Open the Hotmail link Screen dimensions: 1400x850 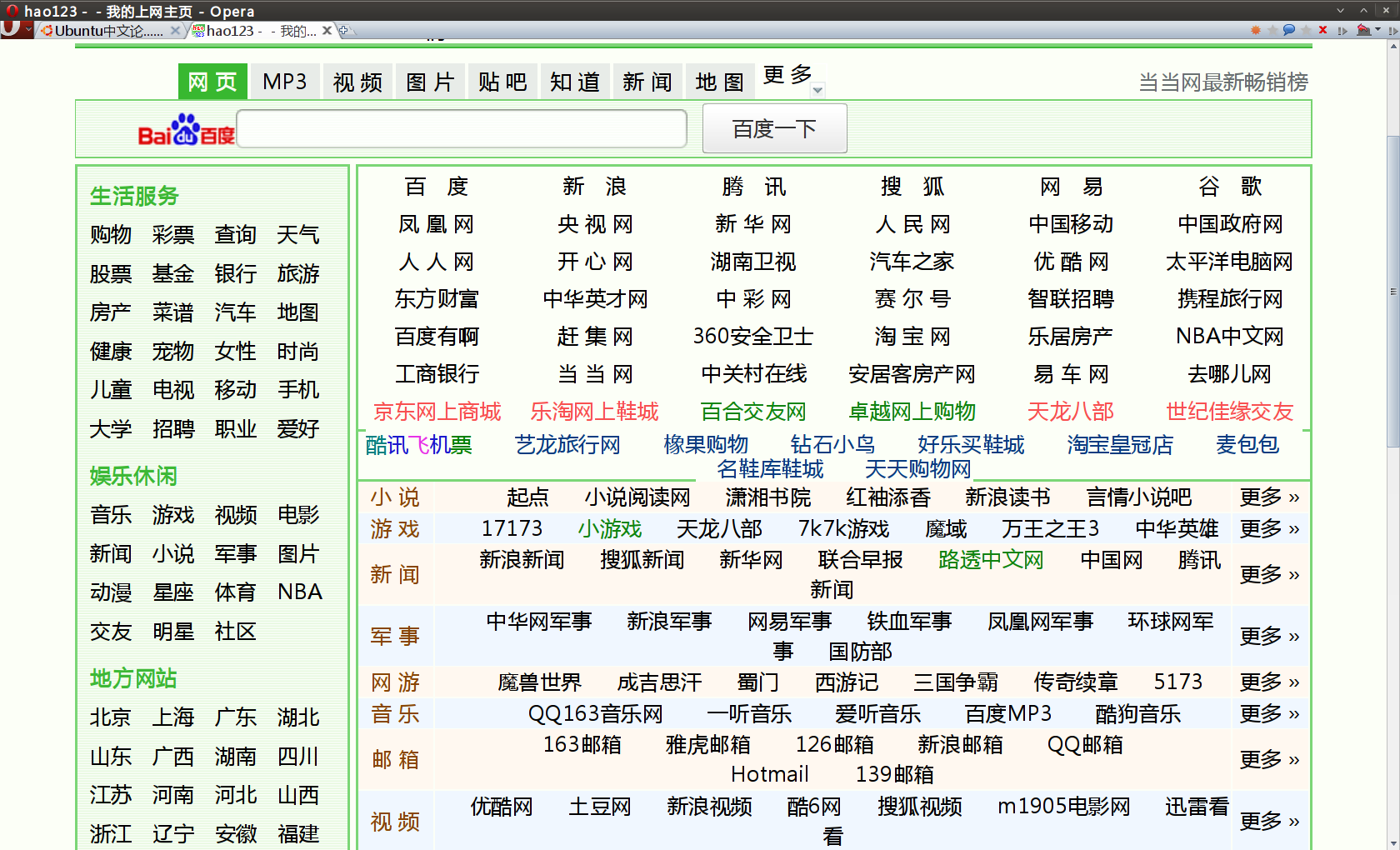[770, 774]
